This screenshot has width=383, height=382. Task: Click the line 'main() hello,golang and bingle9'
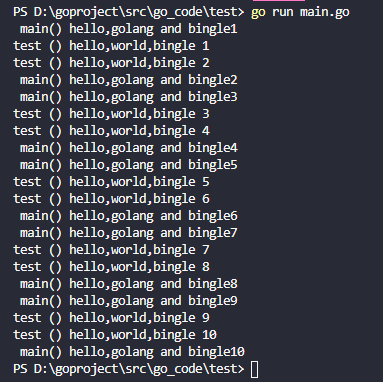click(128, 301)
